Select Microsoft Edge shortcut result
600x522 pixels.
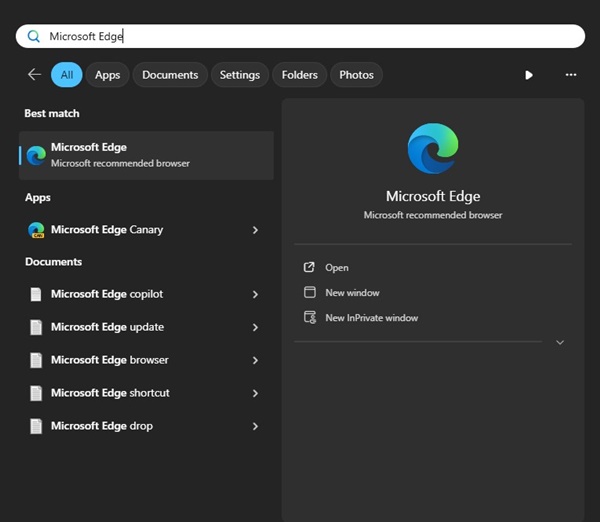coord(146,393)
